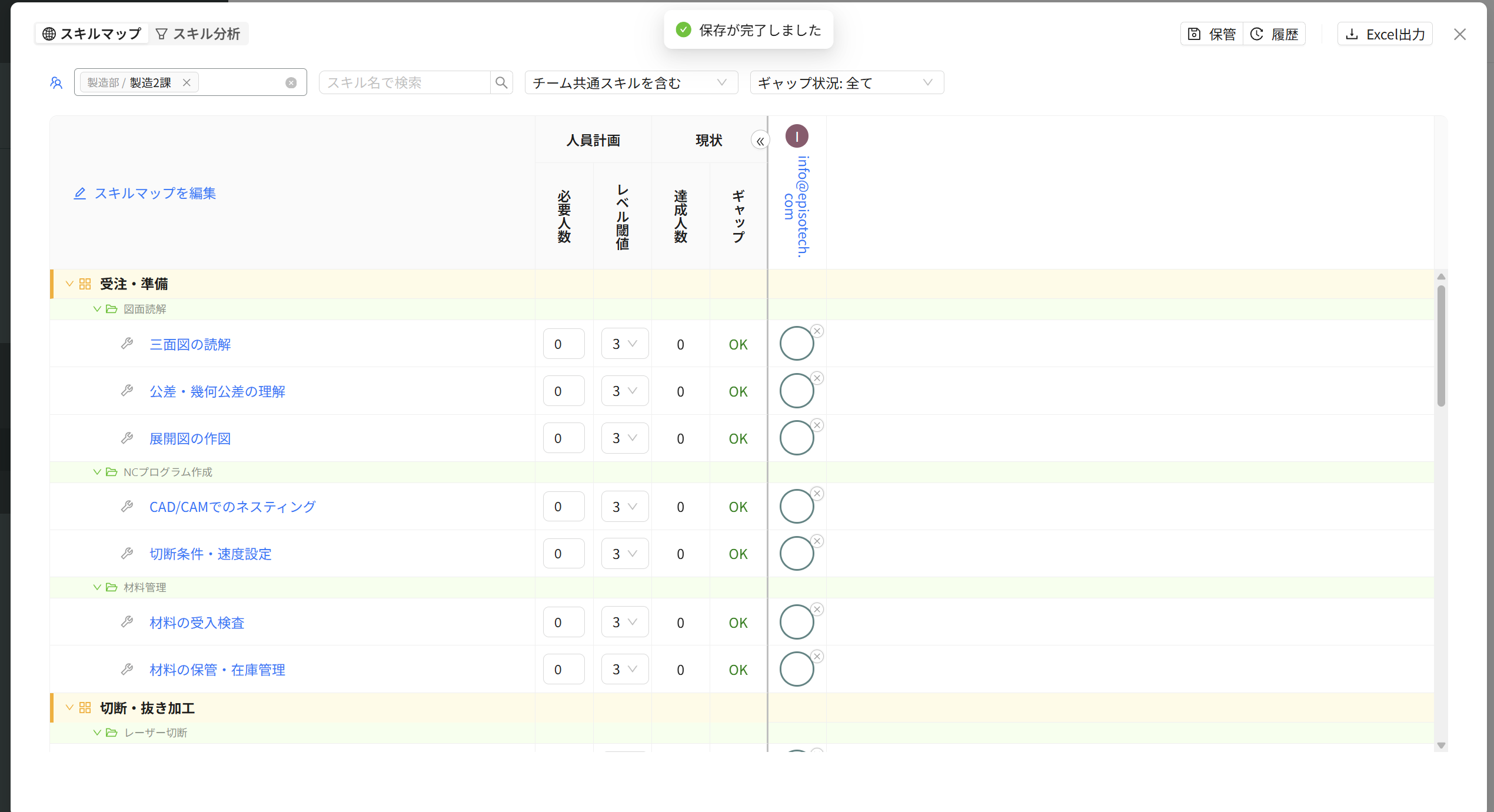Viewport: 1494px width, 812px height.
Task: Open level threshold dropdown for 公差・幾何公差の理解
Action: (625, 391)
